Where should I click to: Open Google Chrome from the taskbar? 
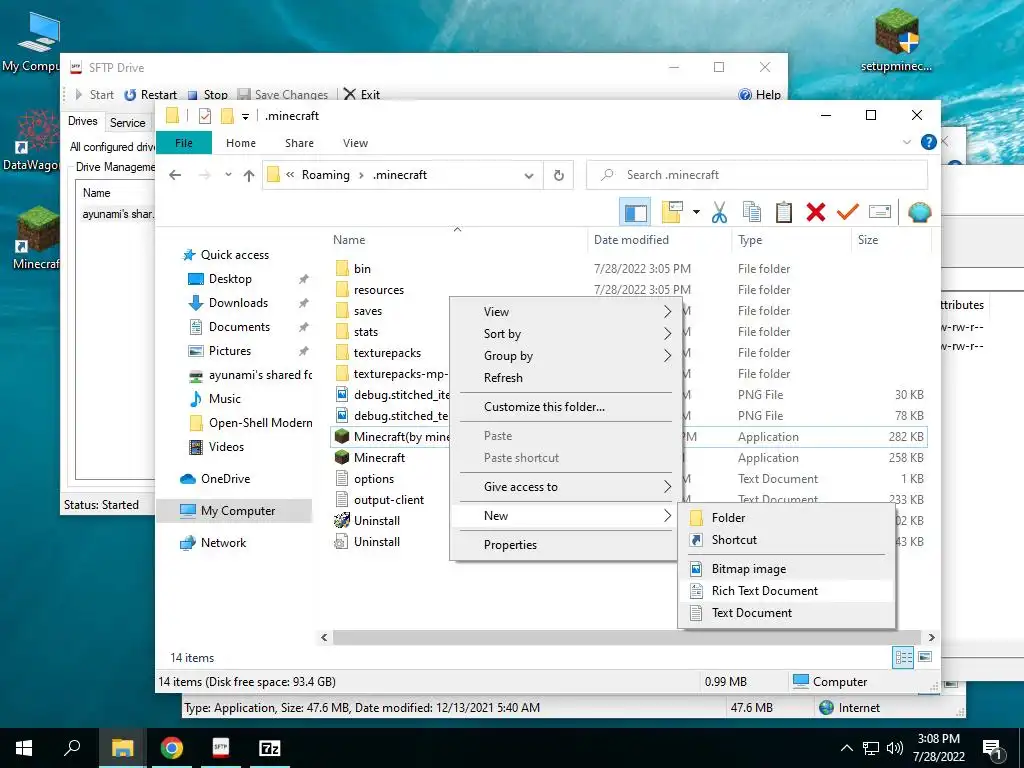[x=172, y=748]
